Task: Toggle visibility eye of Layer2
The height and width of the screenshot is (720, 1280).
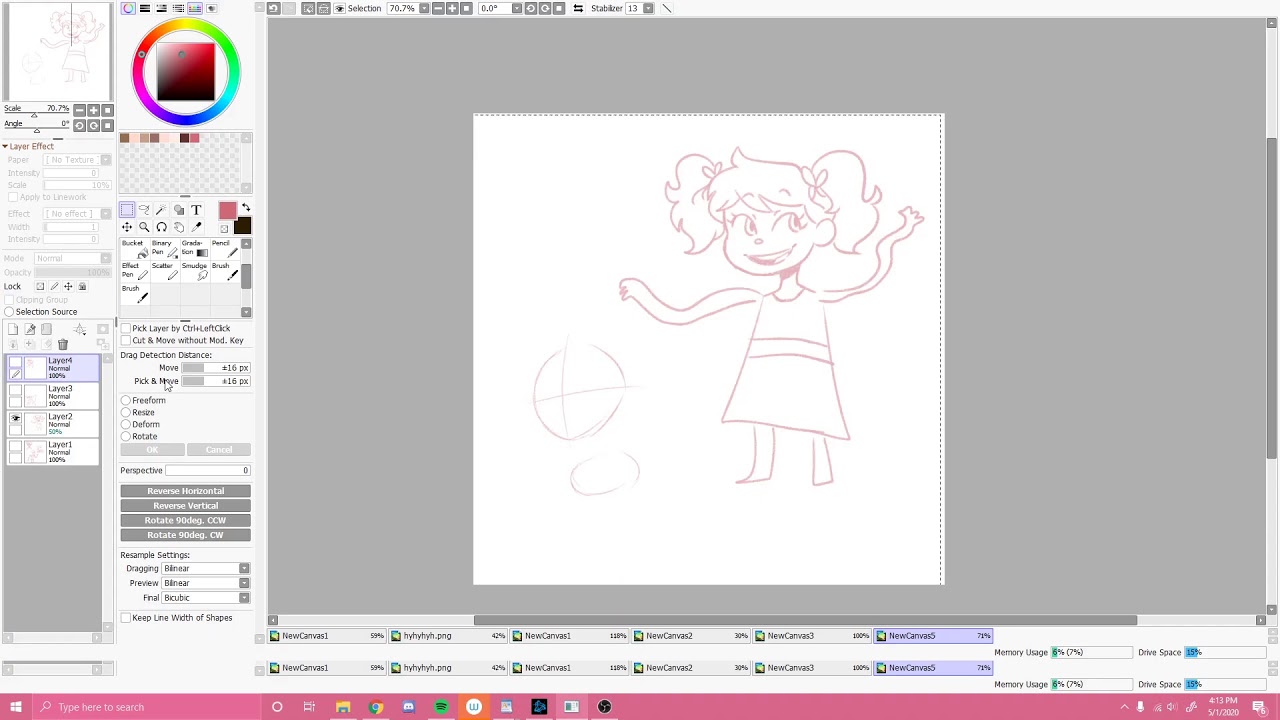Action: pyautogui.click(x=15, y=418)
